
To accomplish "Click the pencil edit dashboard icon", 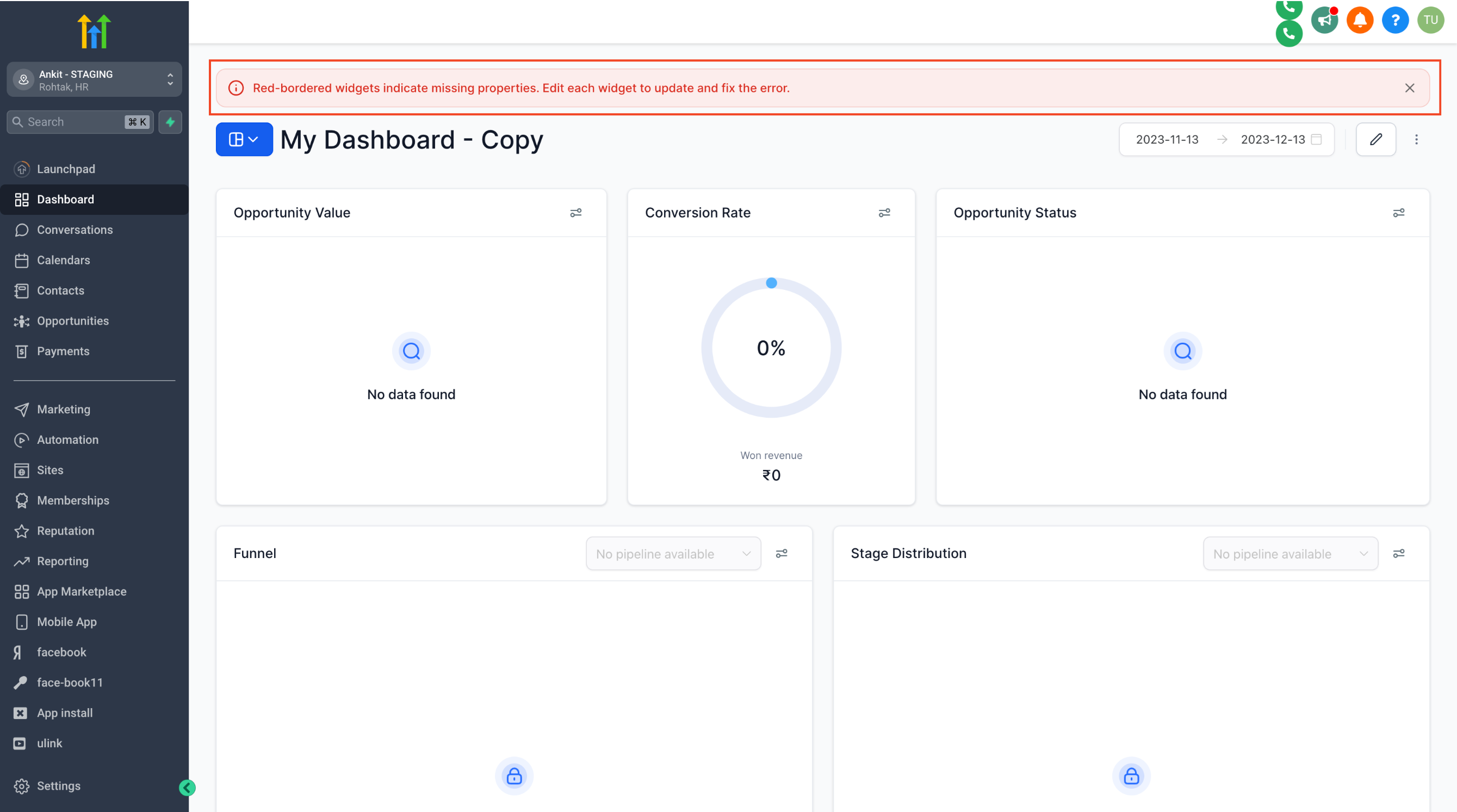I will click(1375, 139).
